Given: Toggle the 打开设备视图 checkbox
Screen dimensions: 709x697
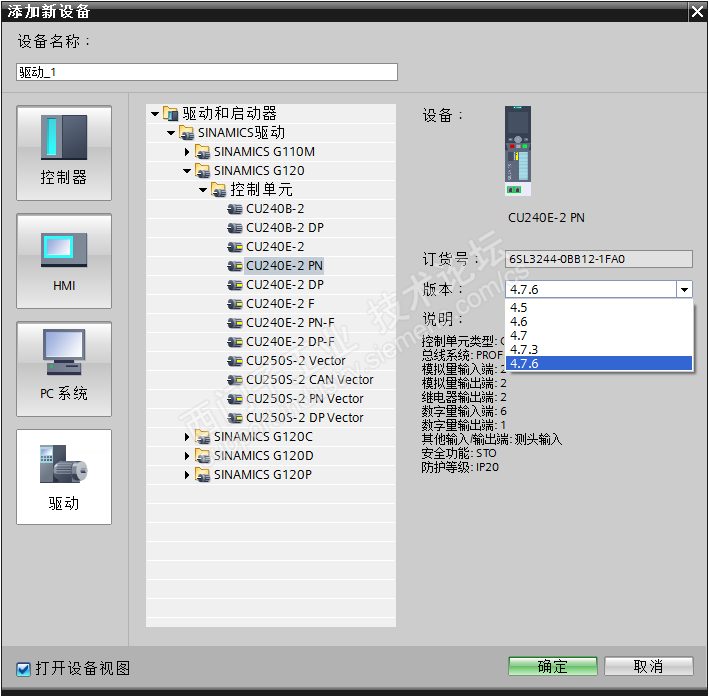Looking at the screenshot, I should pyautogui.click(x=23, y=669).
